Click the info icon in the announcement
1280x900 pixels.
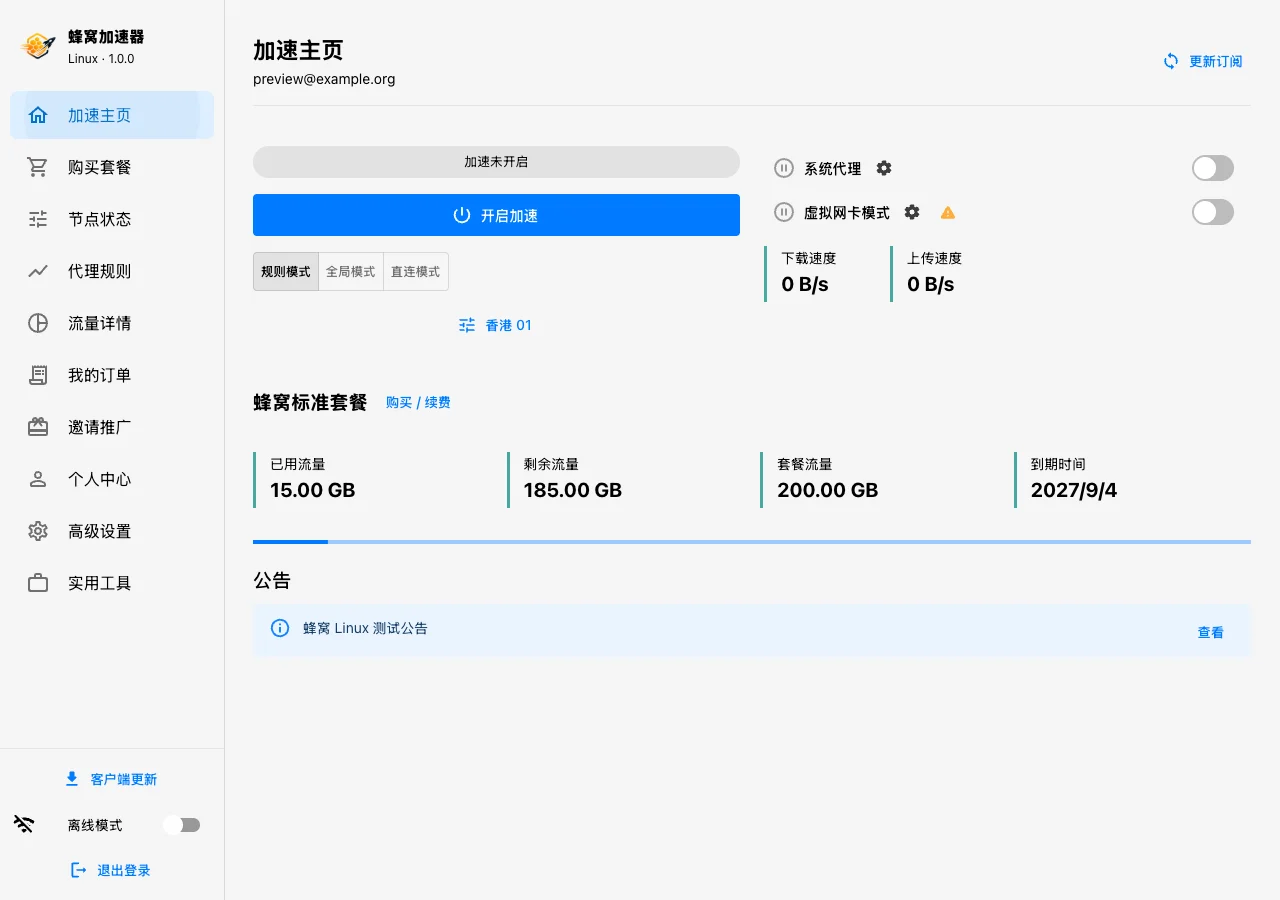tap(280, 628)
